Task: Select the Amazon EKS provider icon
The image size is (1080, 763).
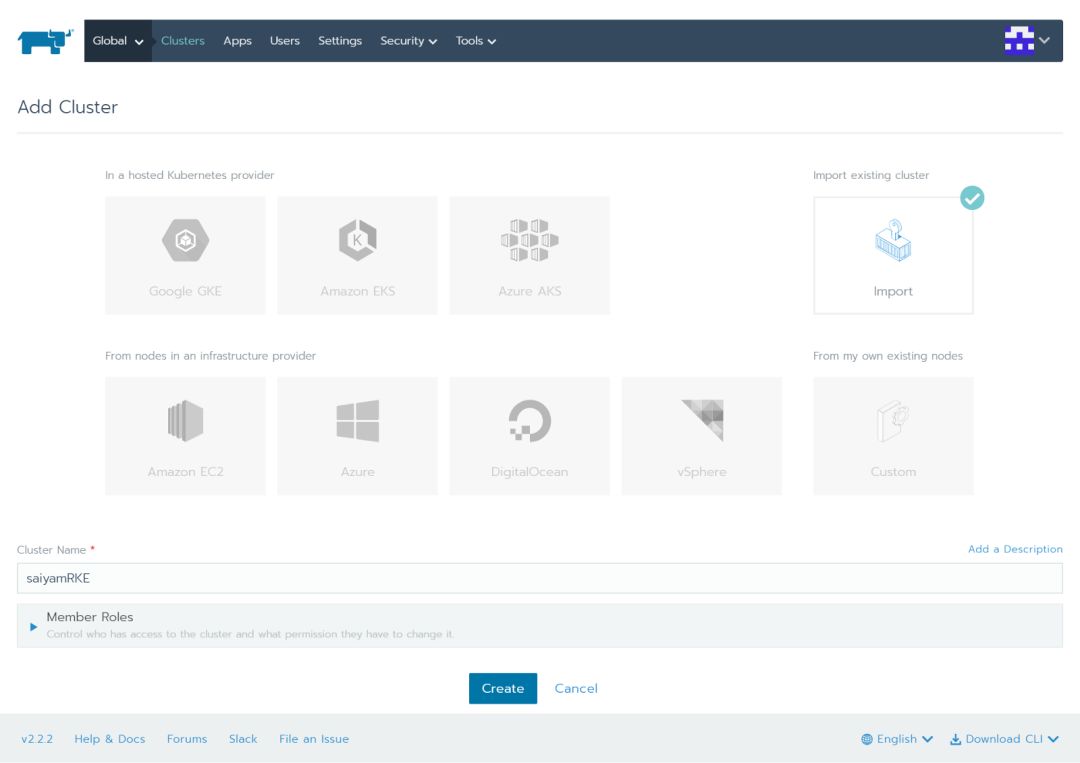Action: pos(357,240)
